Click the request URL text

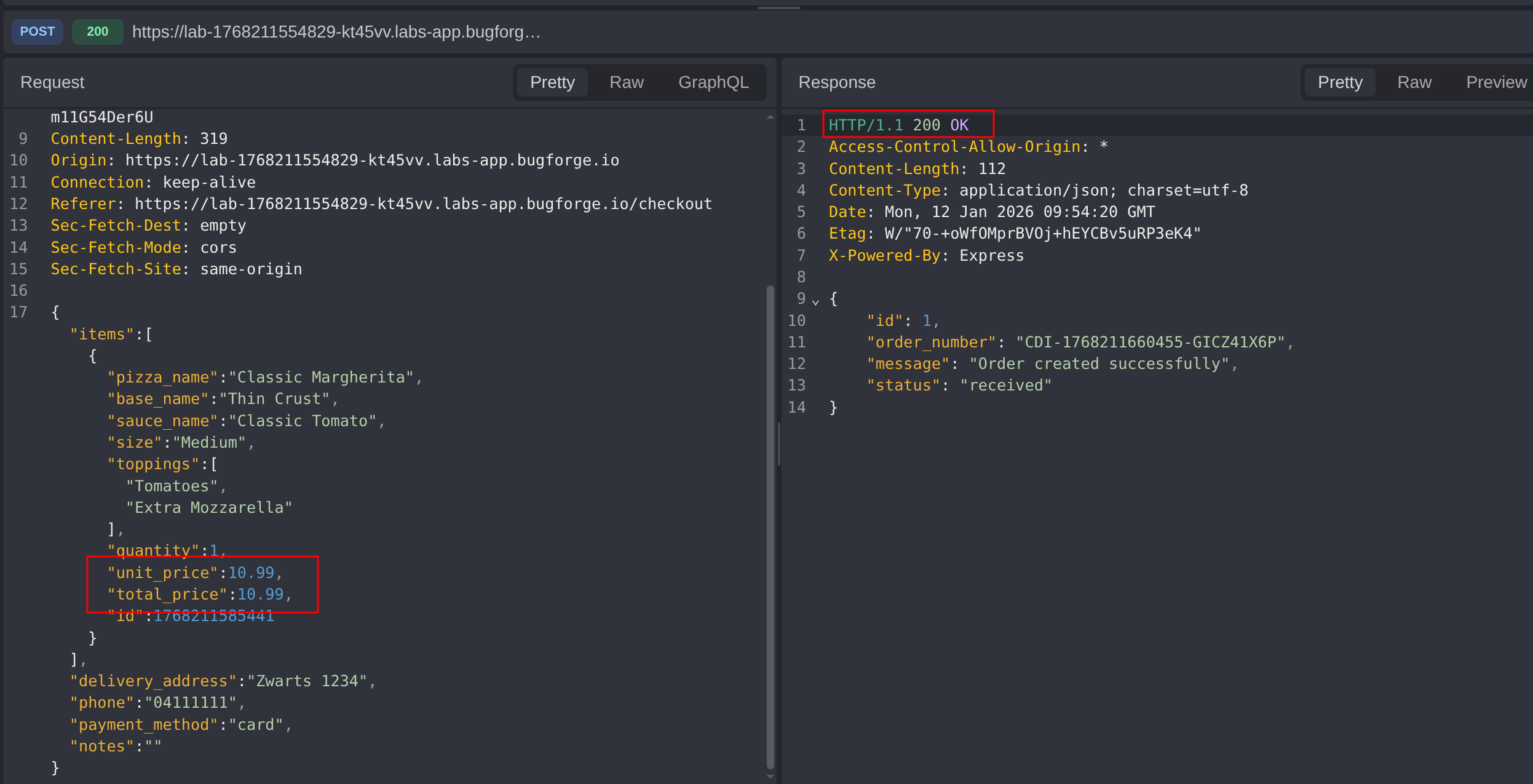[336, 32]
